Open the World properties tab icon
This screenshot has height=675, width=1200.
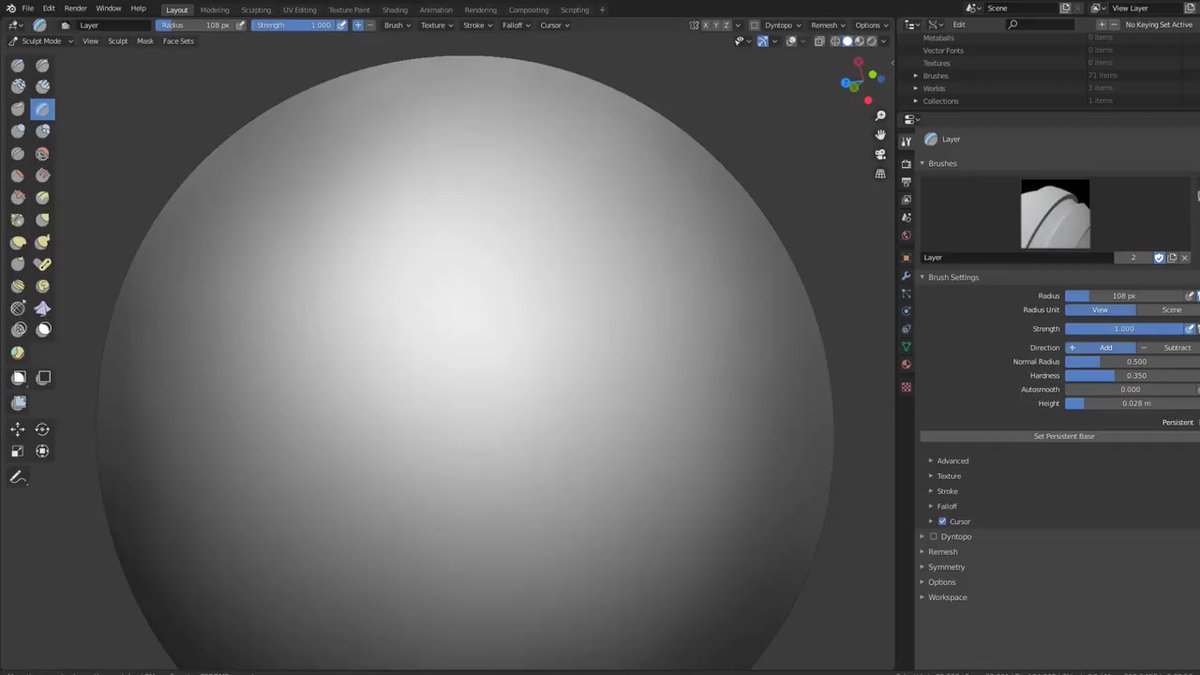pyautogui.click(x=906, y=236)
